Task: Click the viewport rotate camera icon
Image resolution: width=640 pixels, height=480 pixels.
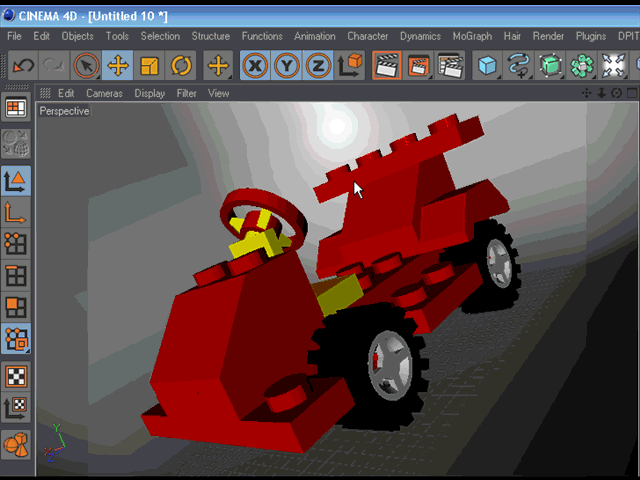Action: tap(616, 93)
